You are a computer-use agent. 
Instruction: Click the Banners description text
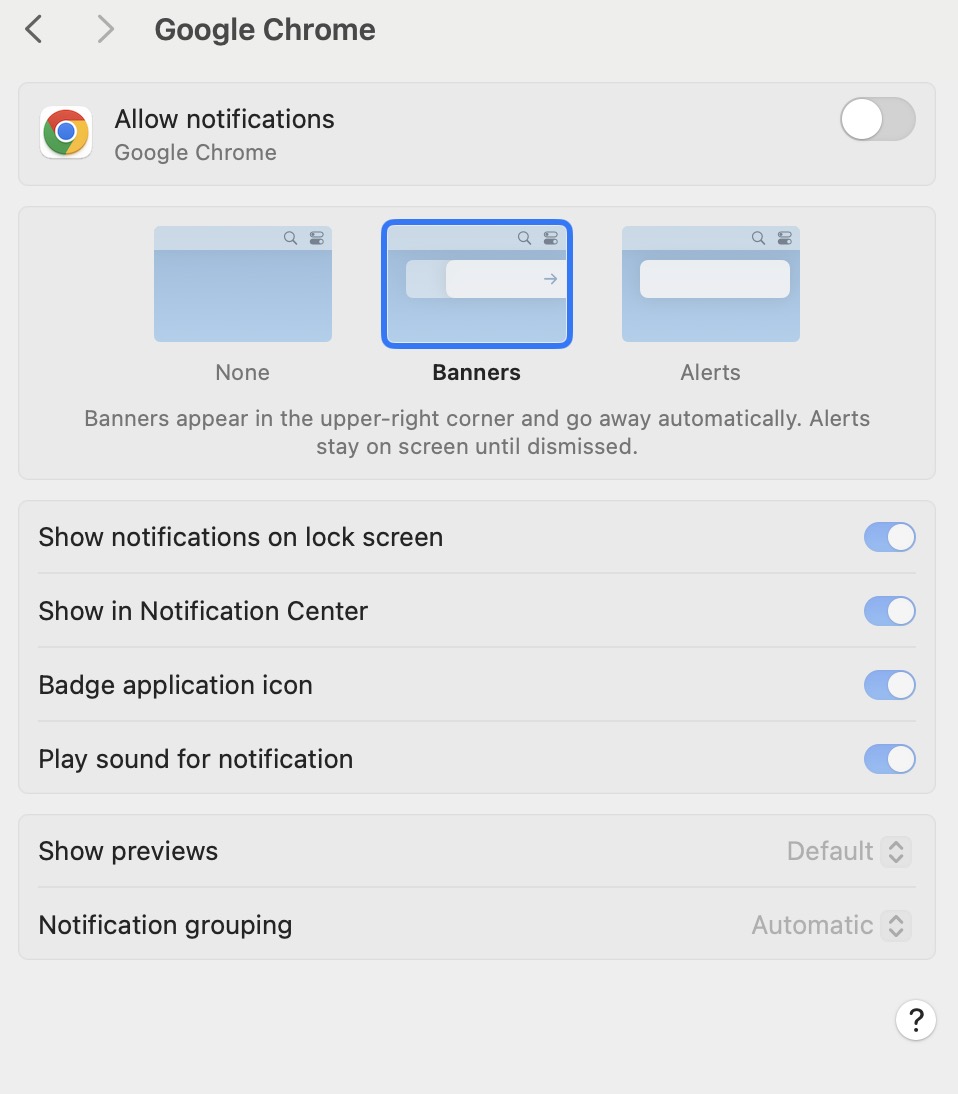(x=477, y=433)
